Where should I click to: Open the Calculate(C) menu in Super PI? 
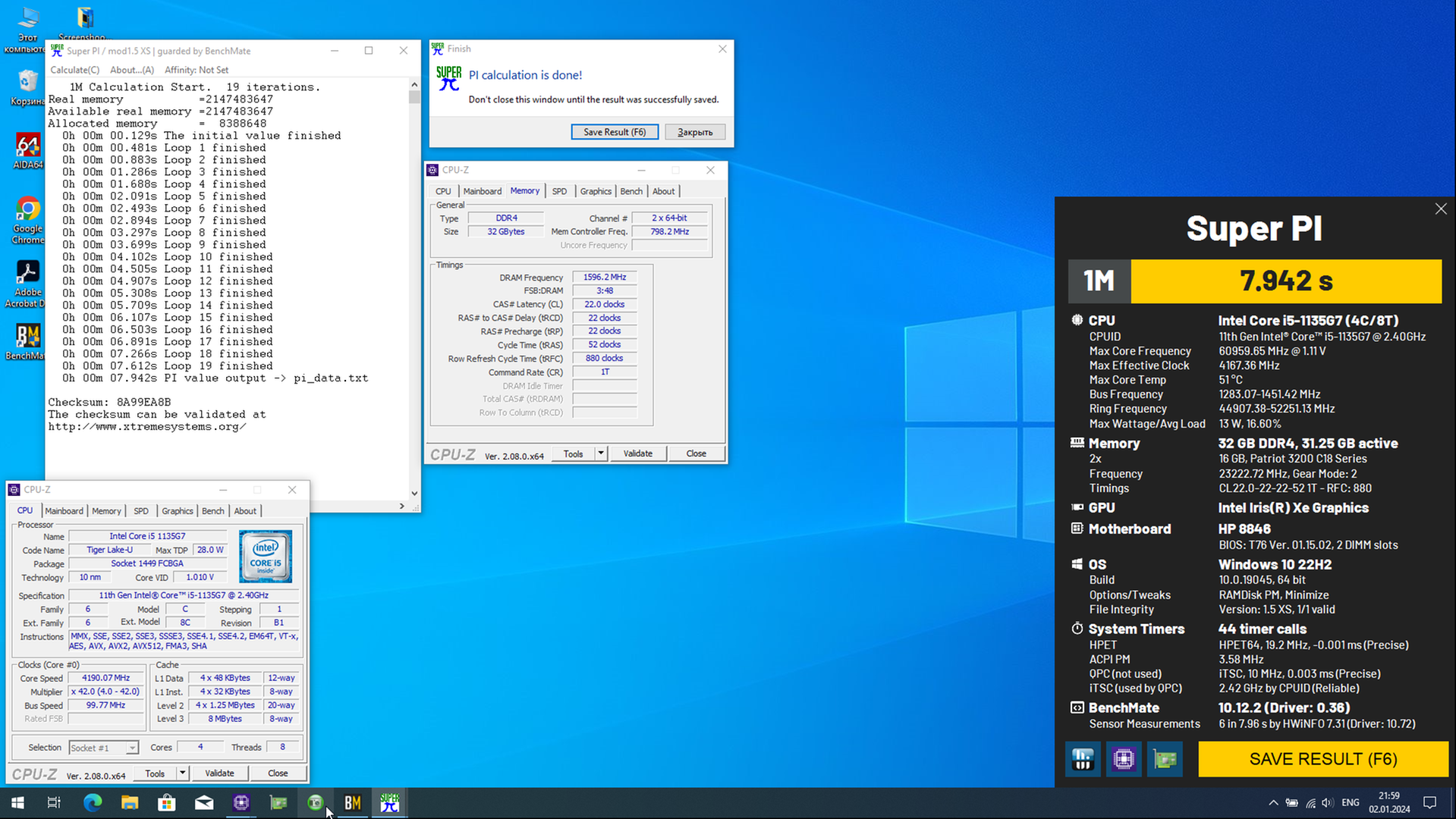click(x=74, y=70)
